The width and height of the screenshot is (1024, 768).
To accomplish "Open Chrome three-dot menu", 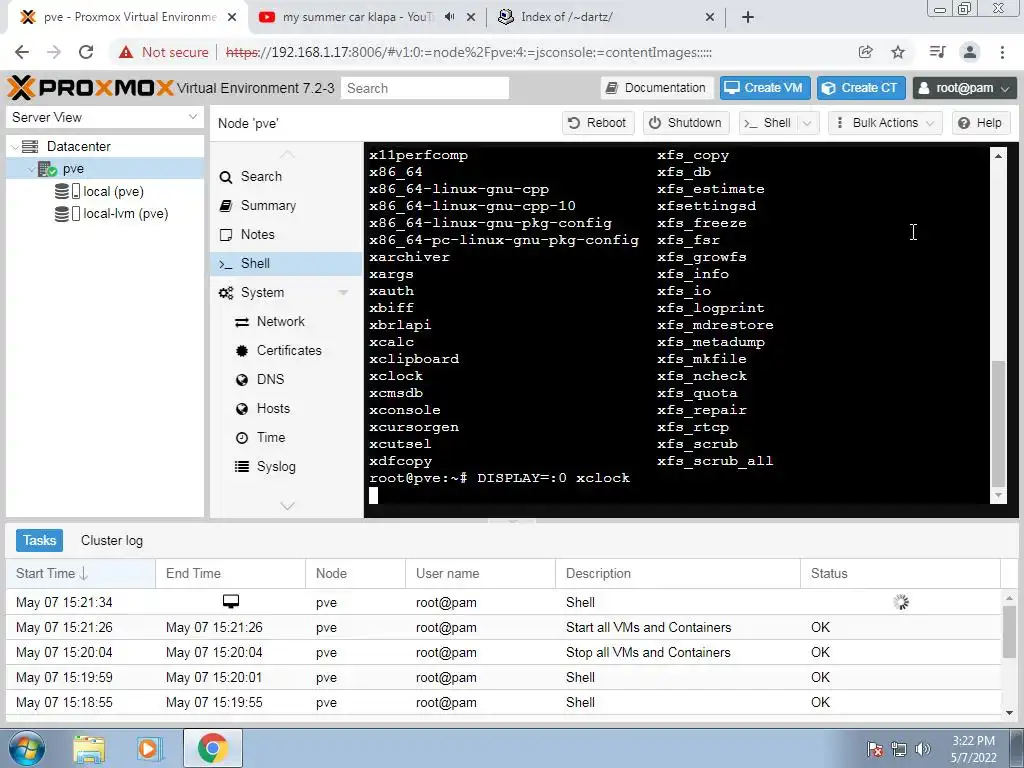I will pyautogui.click(x=1002, y=52).
